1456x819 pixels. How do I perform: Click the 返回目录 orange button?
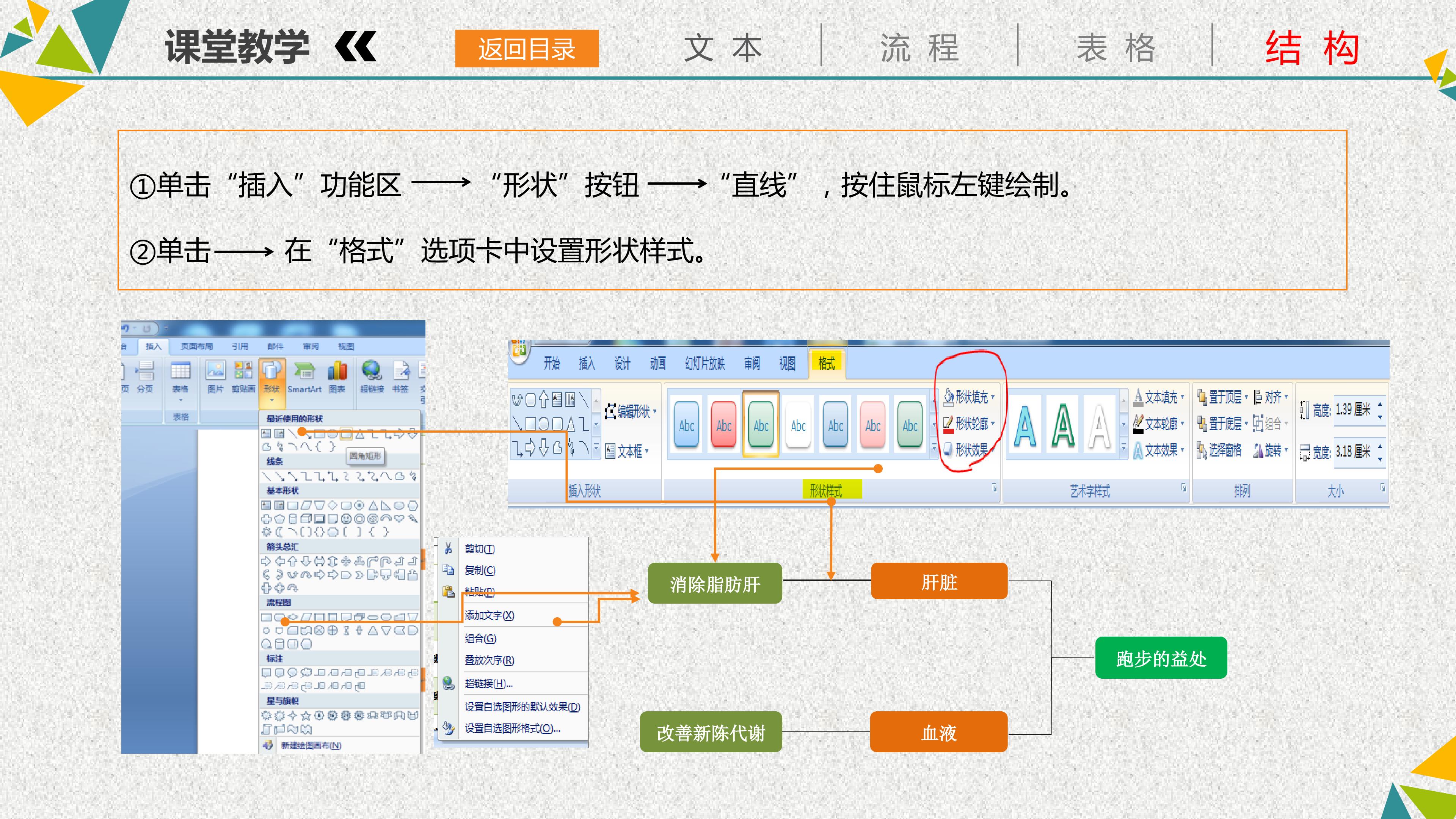click(527, 49)
